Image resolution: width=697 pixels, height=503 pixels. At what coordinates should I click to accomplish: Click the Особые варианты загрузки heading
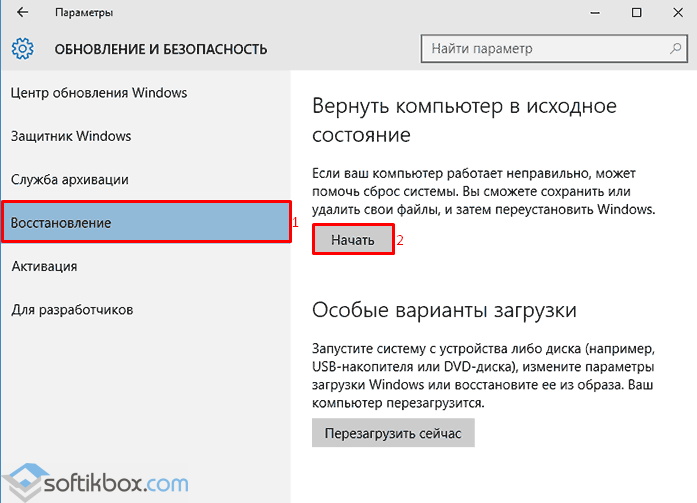pyautogui.click(x=445, y=310)
